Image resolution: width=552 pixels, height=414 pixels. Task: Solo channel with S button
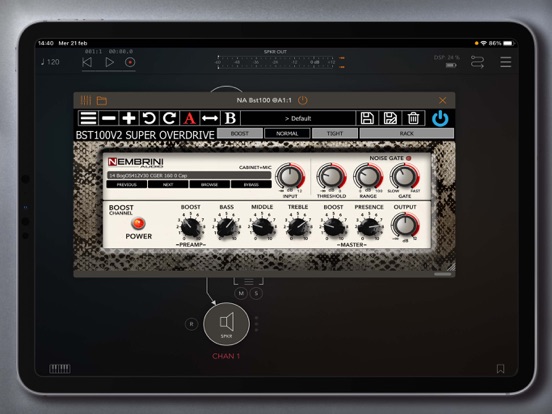[x=256, y=293]
